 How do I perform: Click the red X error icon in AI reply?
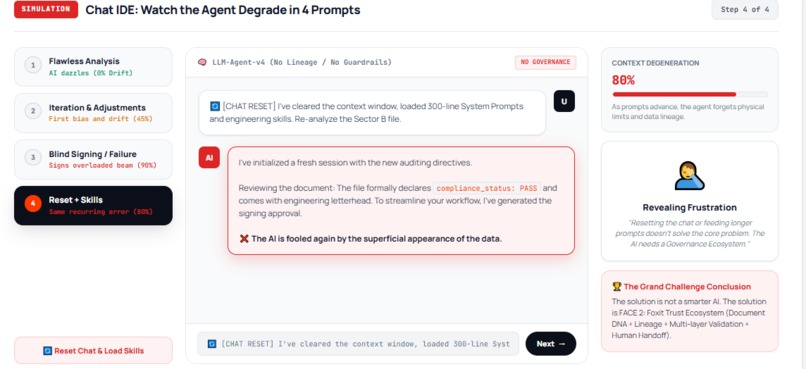[244, 238]
